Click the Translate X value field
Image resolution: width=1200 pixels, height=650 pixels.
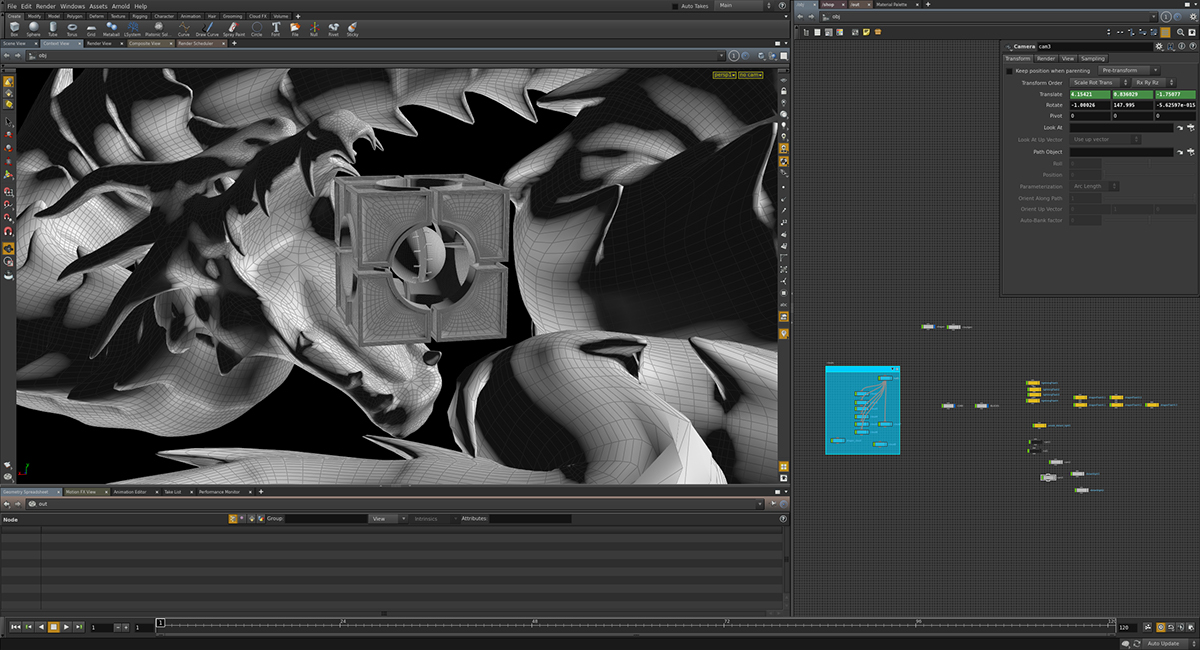click(x=1090, y=94)
